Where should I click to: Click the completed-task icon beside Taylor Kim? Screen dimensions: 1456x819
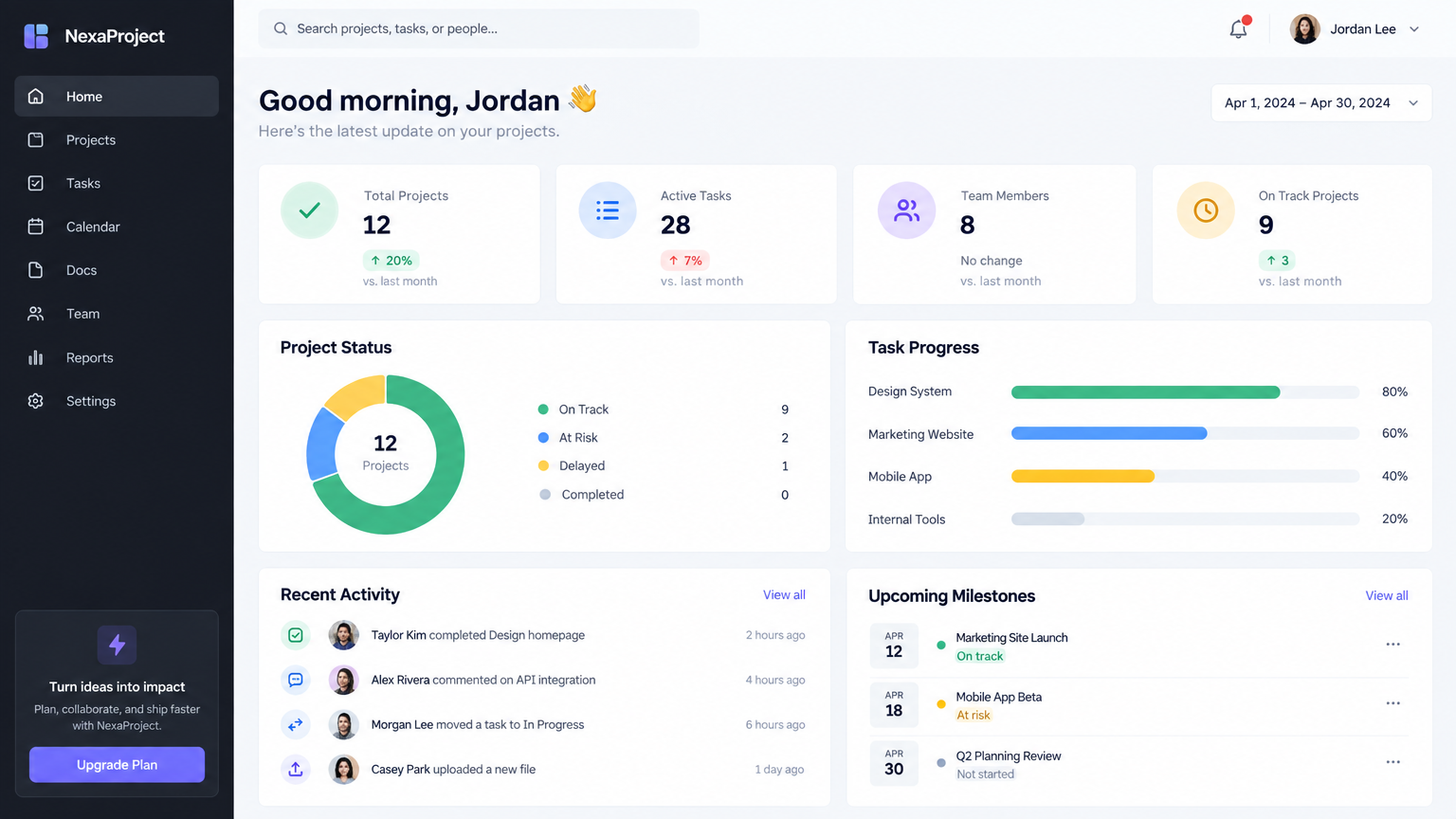click(296, 635)
